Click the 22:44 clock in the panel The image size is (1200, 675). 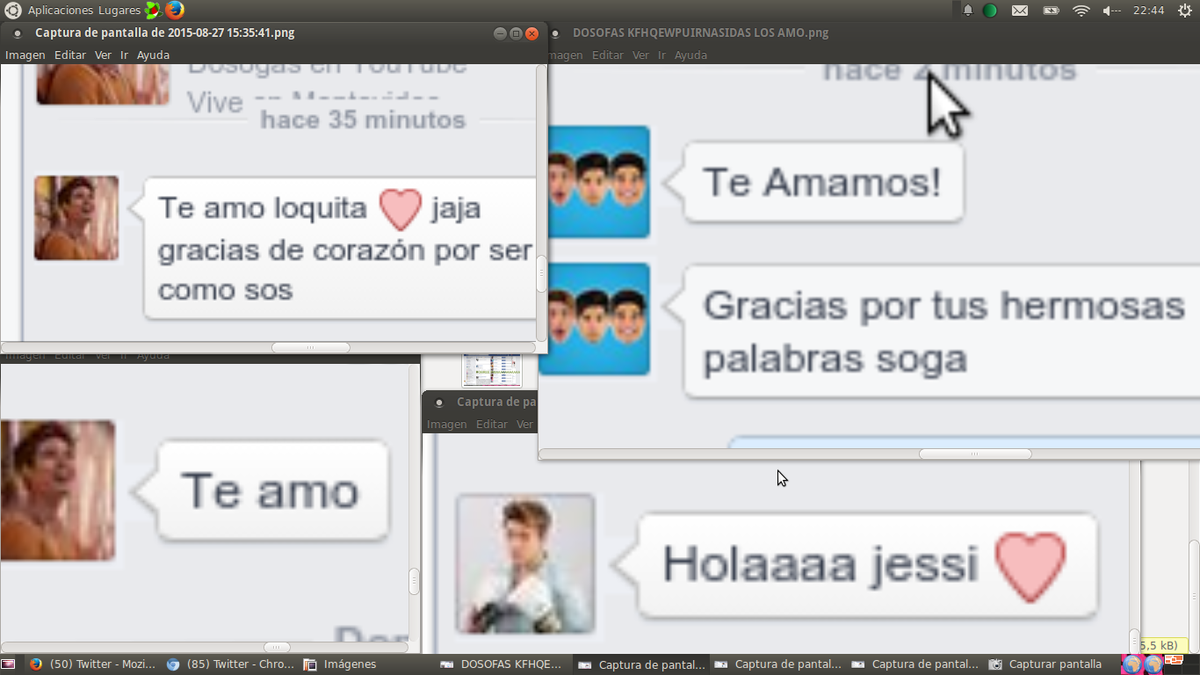(1149, 10)
